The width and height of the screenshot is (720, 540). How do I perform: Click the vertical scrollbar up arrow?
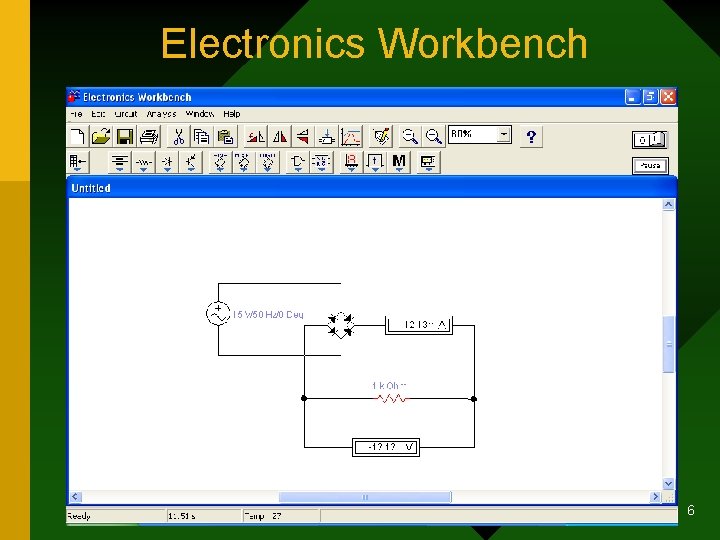pos(669,204)
